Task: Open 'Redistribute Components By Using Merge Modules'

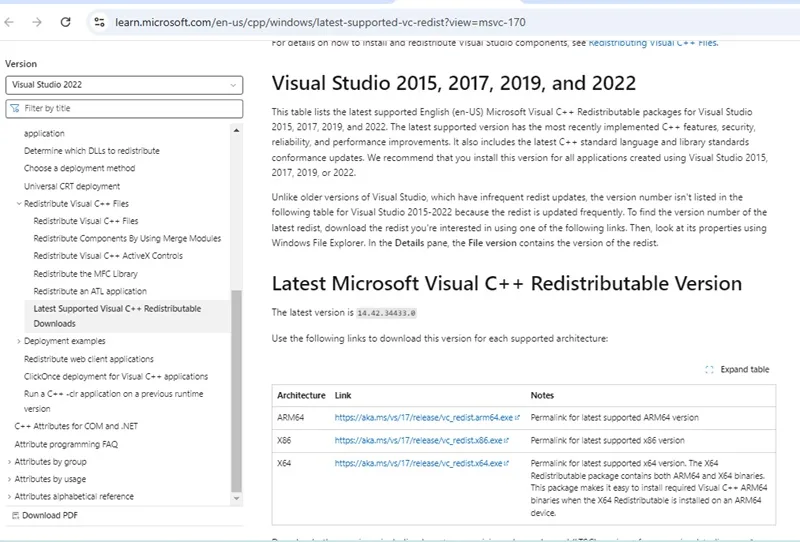Action: pos(127,238)
